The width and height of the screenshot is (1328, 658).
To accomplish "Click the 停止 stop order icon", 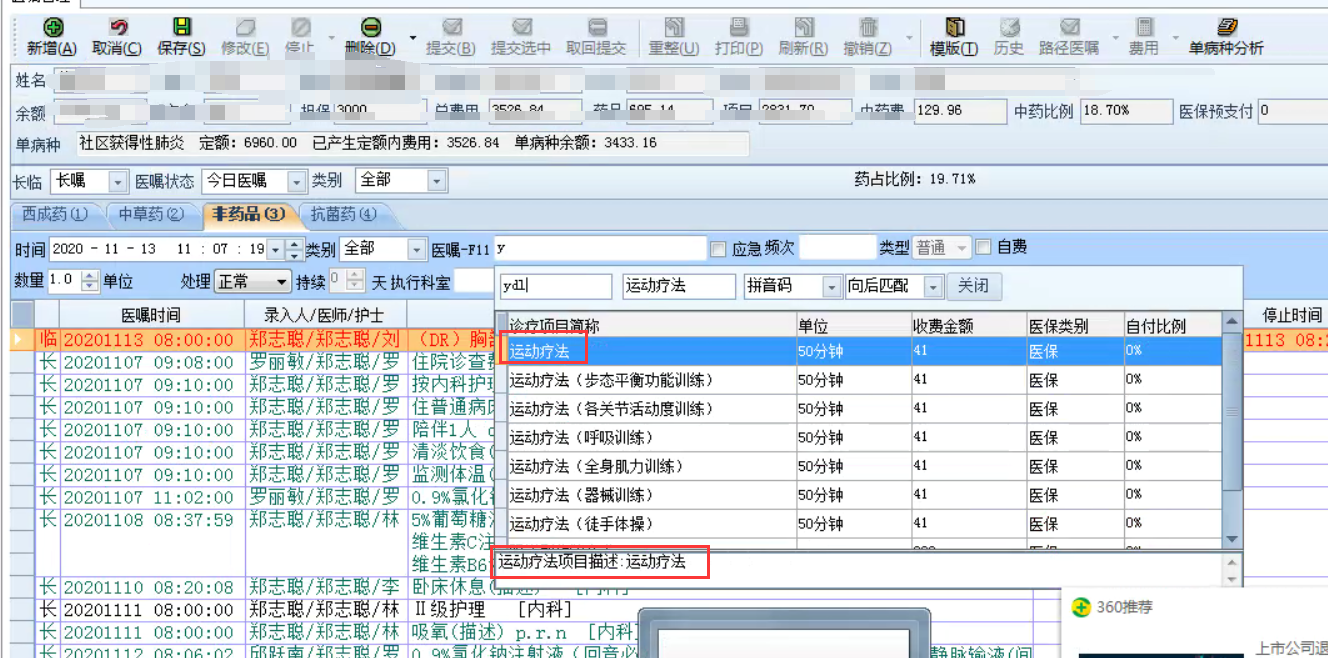I will coord(300,29).
